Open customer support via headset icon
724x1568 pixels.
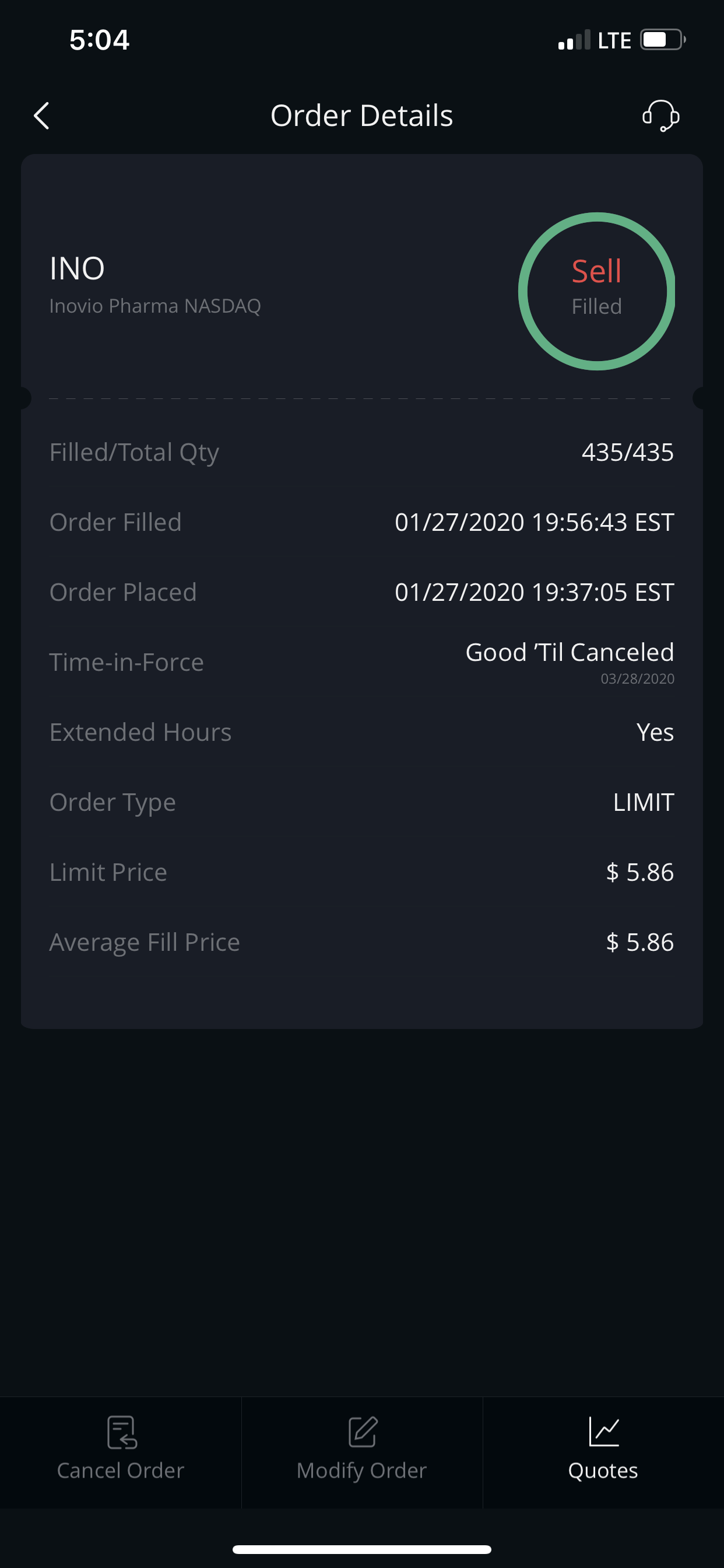coord(660,116)
